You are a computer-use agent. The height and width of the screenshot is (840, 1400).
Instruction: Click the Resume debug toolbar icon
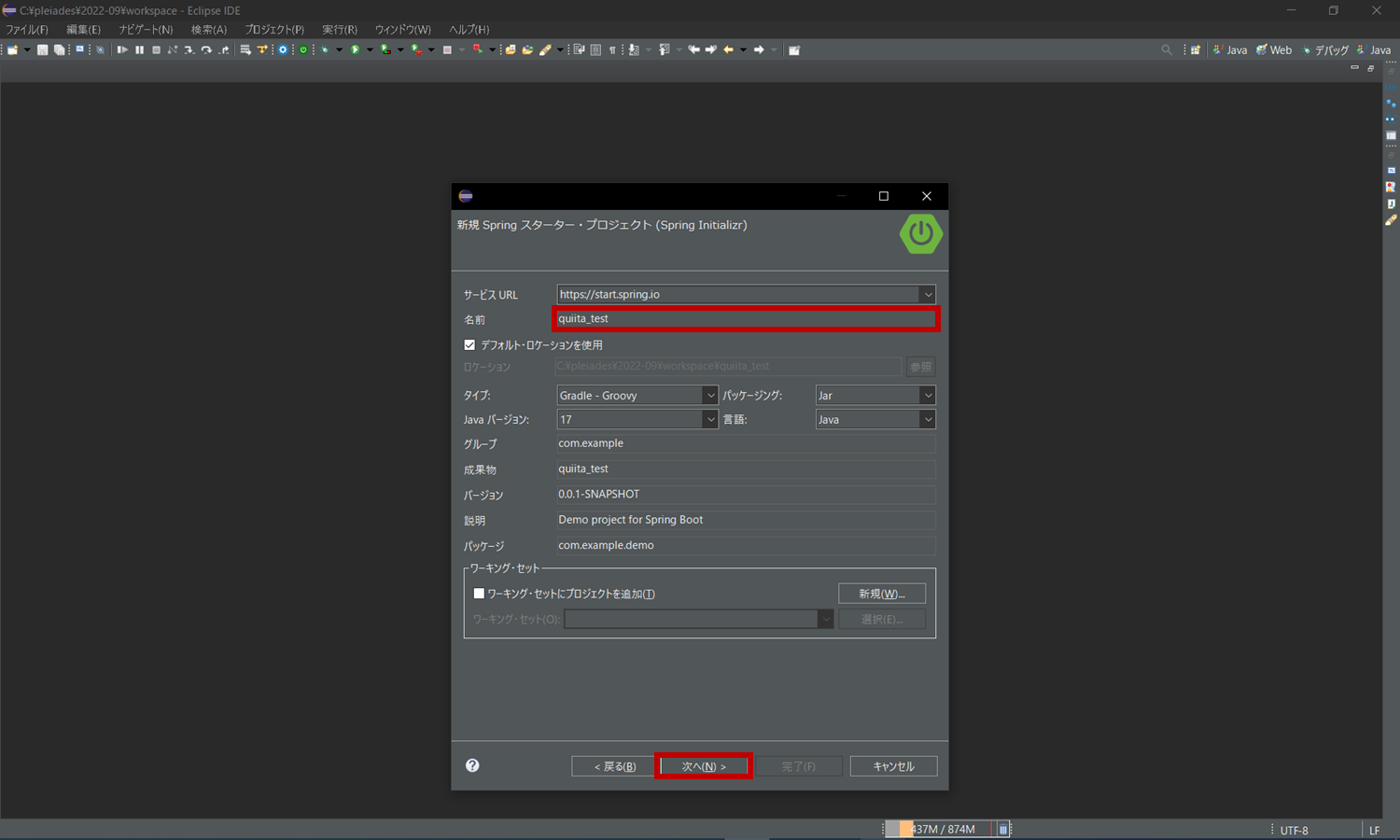click(x=122, y=49)
